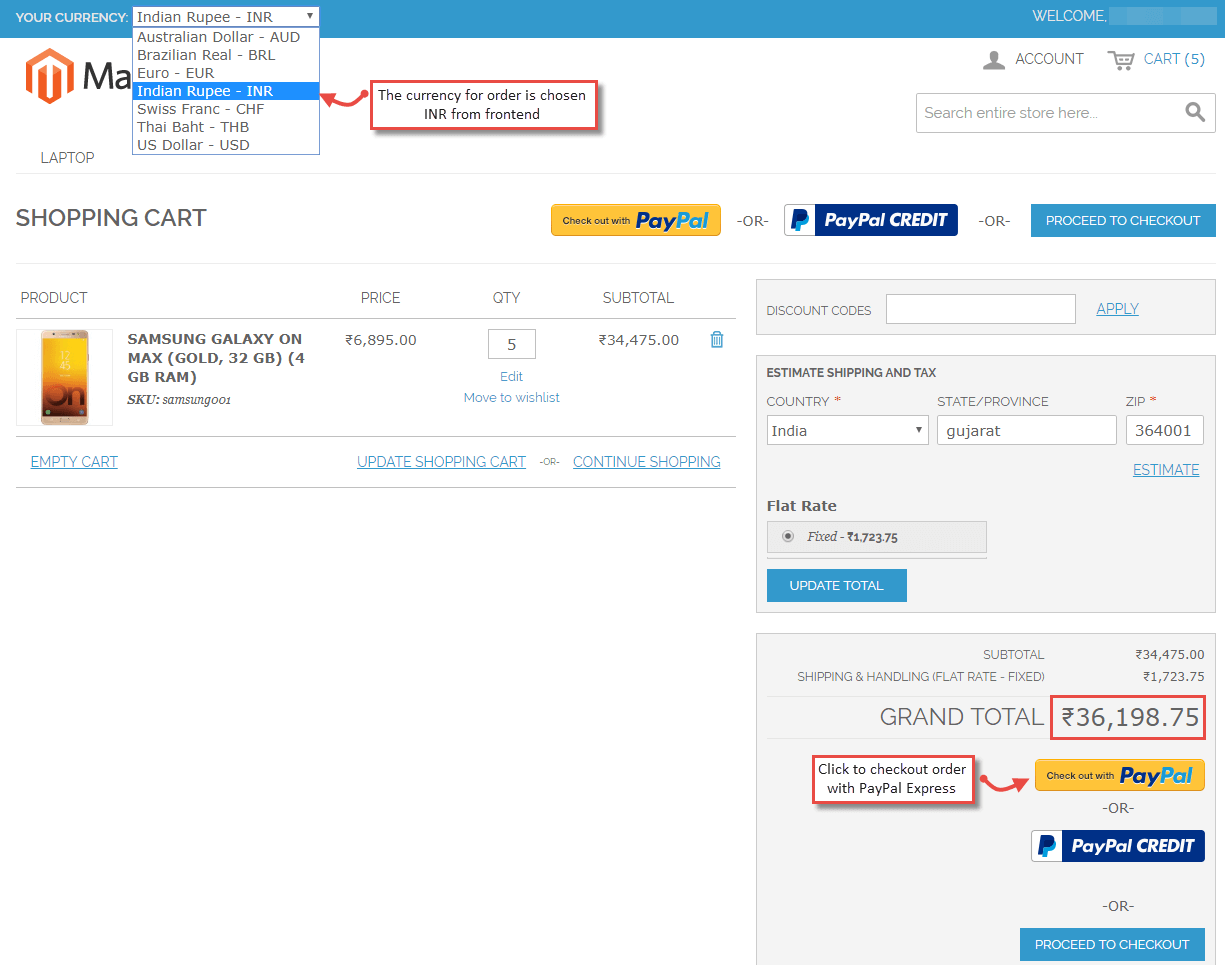This screenshot has width=1225, height=965.
Task: Click the account person icon
Action: coord(994,60)
